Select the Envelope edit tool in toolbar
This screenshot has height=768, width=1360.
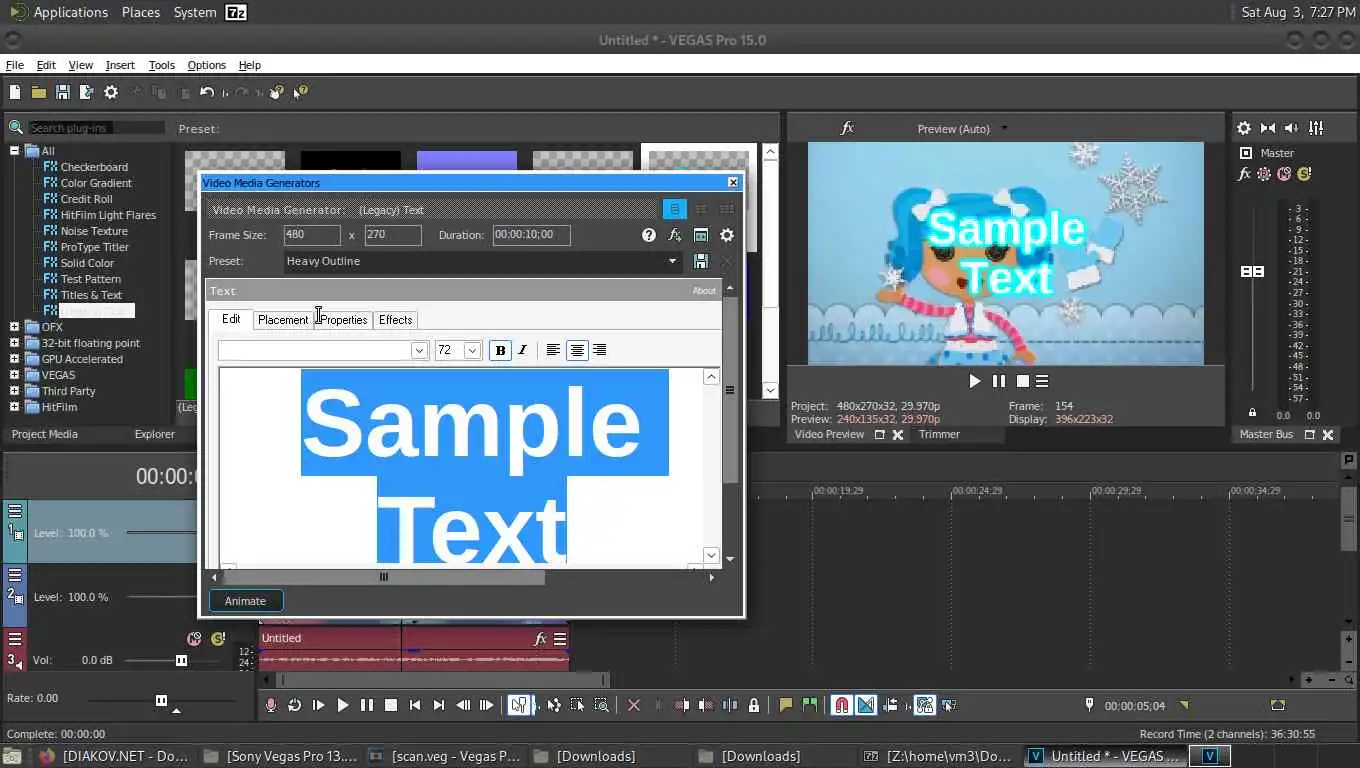pos(553,705)
